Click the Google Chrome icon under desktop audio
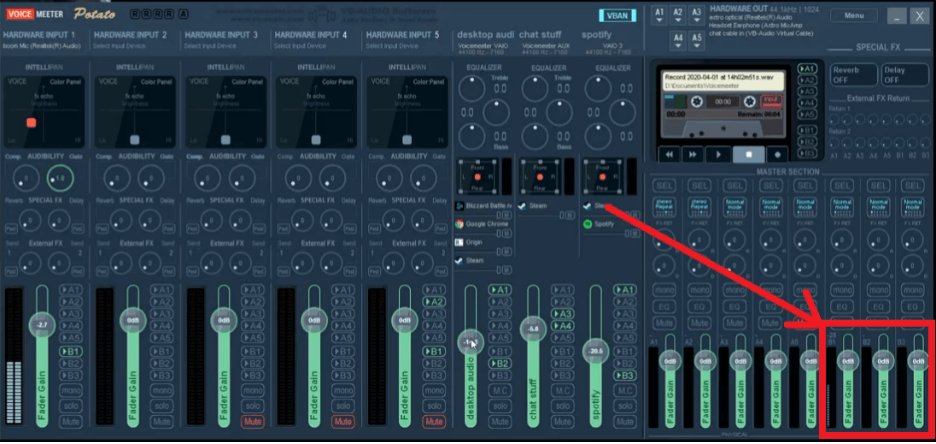The height and width of the screenshot is (444, 936). tap(460, 224)
